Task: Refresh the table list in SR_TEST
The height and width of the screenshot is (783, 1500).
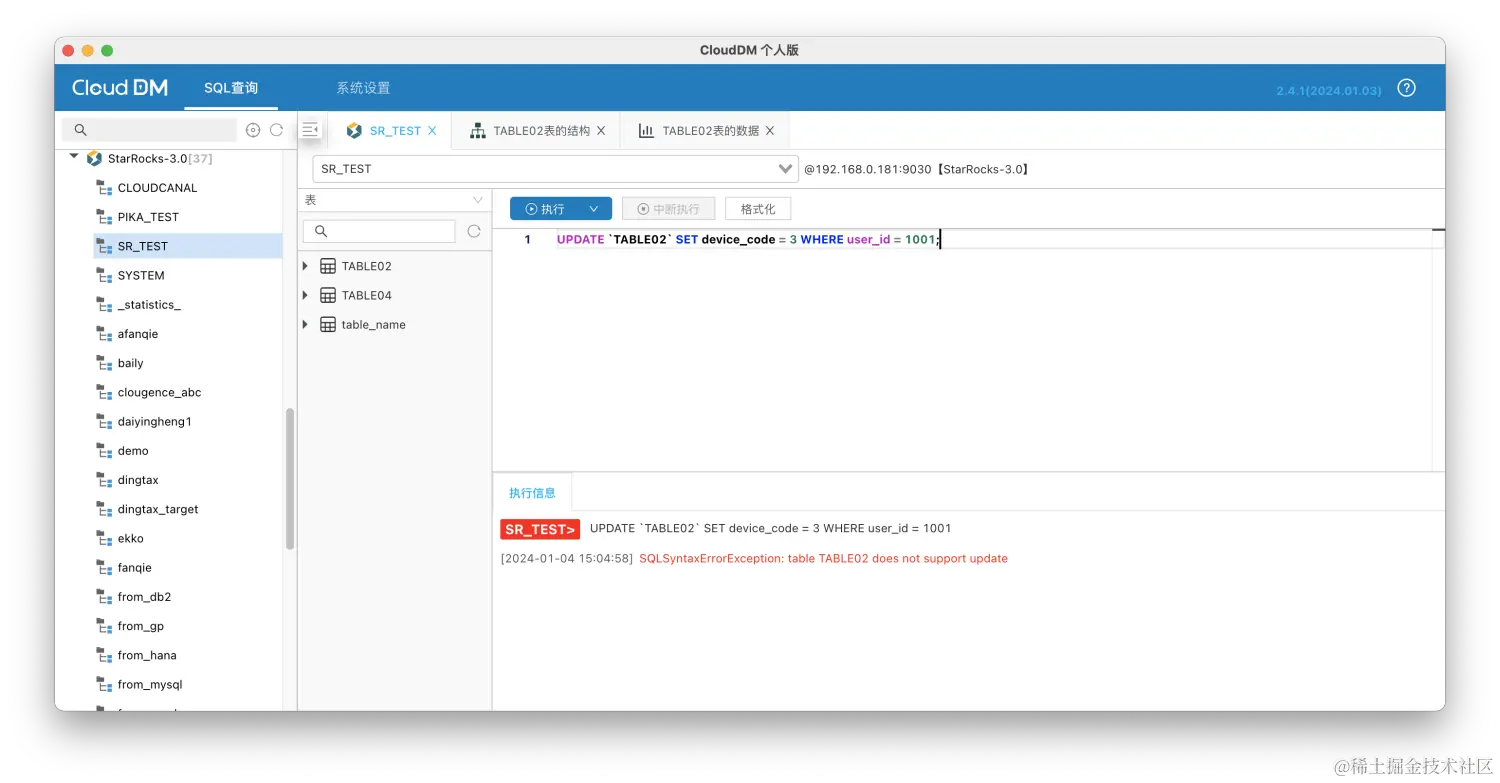Action: pos(474,231)
